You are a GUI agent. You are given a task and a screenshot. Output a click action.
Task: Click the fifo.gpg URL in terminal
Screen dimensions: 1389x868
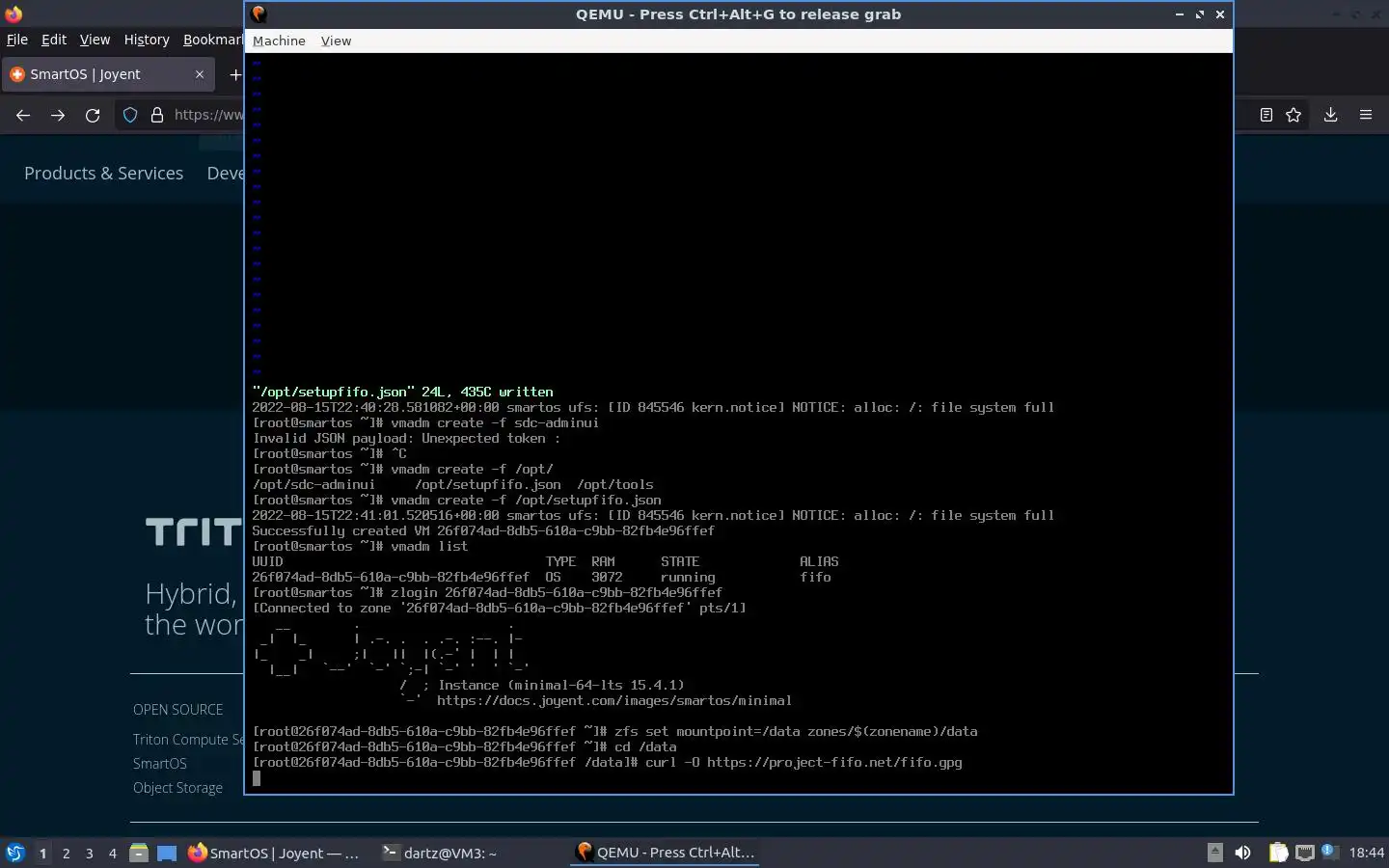coord(834,762)
